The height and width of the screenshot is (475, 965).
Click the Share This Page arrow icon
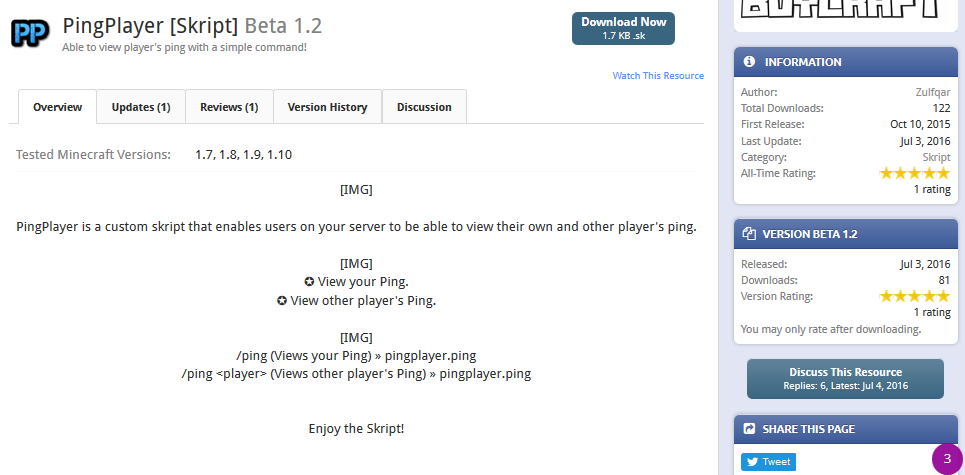(x=749, y=429)
